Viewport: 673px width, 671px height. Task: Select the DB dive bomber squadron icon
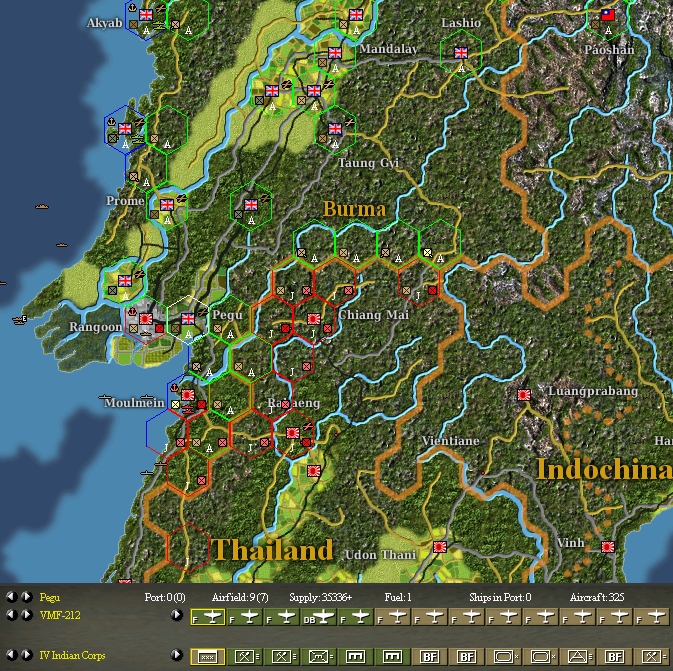click(318, 616)
